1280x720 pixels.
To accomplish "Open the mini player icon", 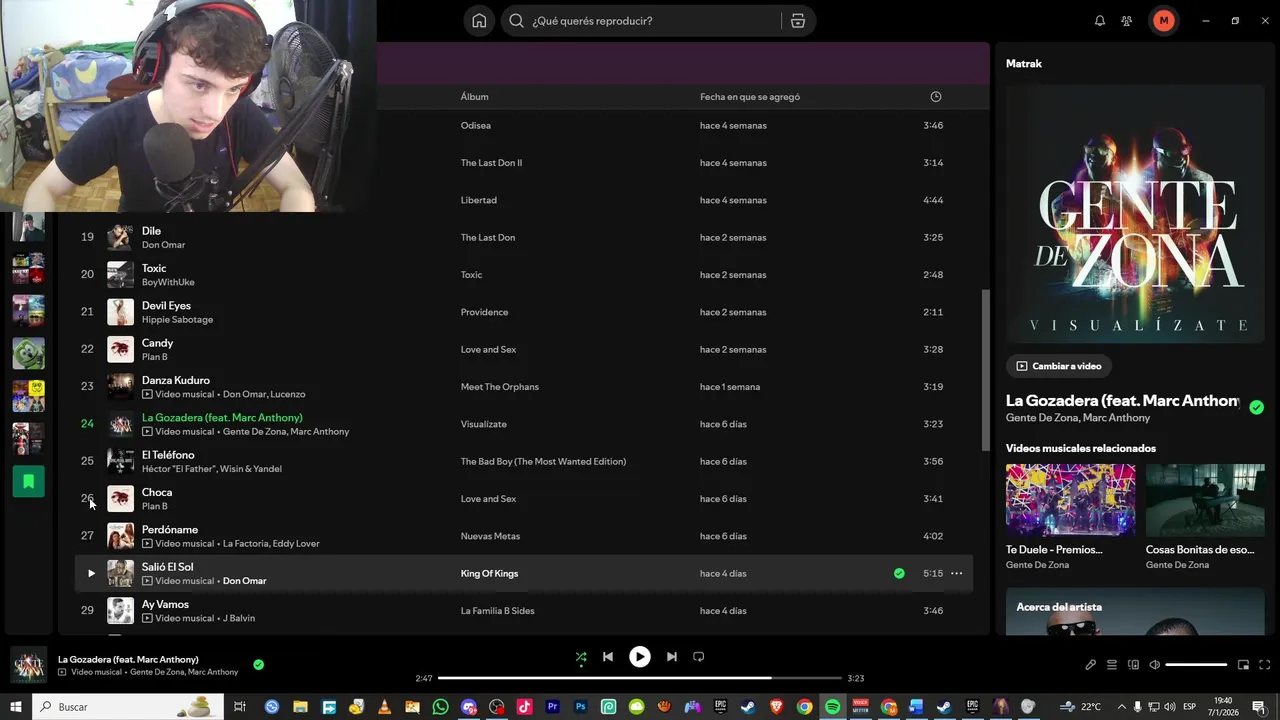I will pyautogui.click(x=1244, y=665).
